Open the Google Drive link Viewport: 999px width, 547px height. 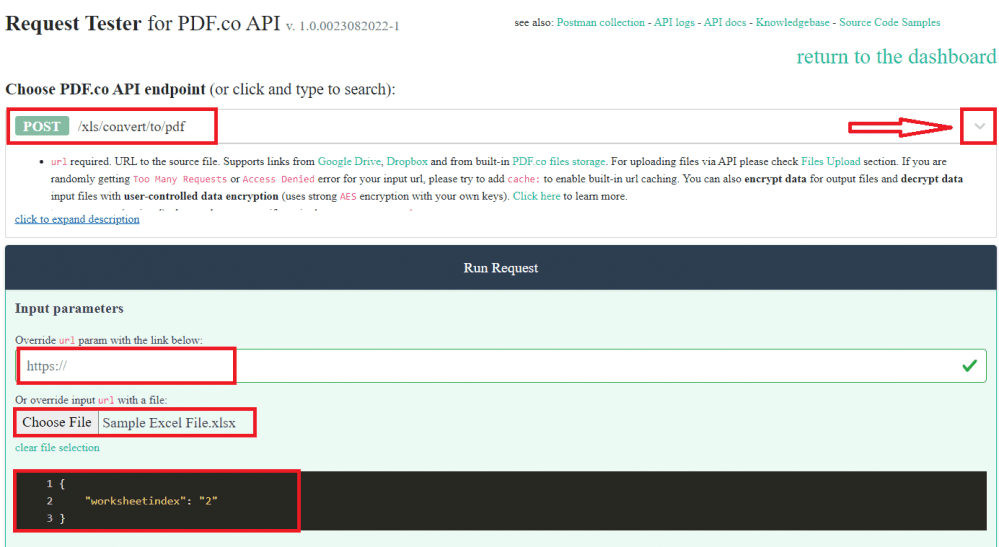point(349,161)
